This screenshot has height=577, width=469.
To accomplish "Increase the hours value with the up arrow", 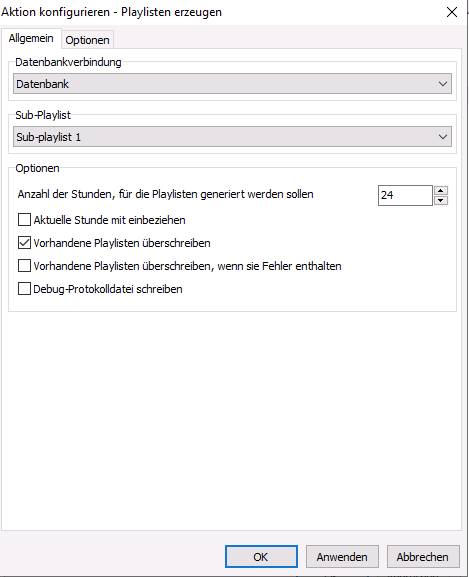I will click(441, 190).
